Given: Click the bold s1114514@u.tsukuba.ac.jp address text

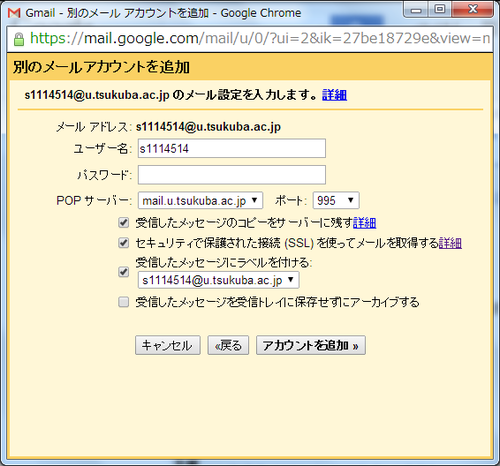Looking at the screenshot, I should [x=208, y=127].
